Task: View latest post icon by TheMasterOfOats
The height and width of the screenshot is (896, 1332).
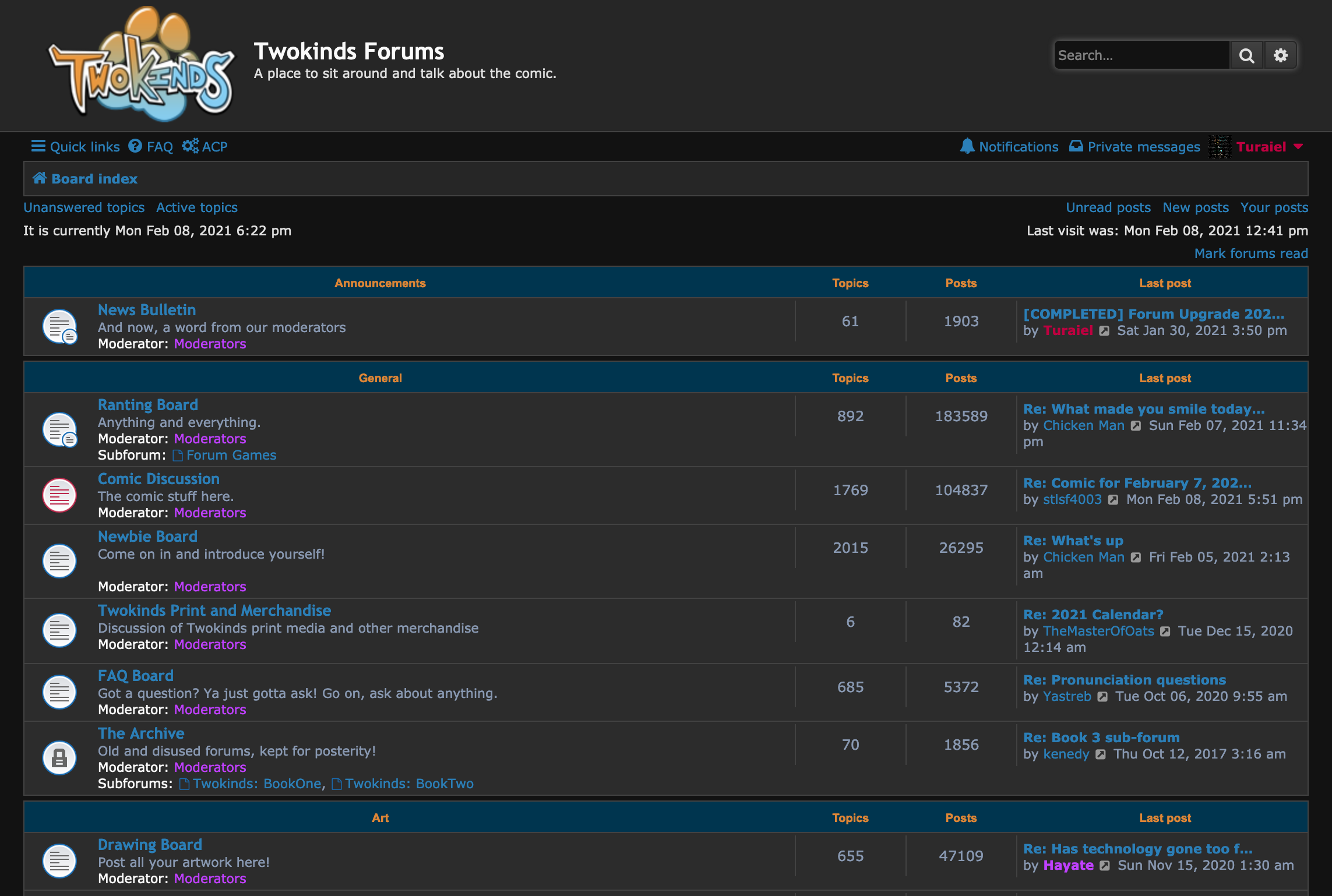Action: [x=1165, y=632]
